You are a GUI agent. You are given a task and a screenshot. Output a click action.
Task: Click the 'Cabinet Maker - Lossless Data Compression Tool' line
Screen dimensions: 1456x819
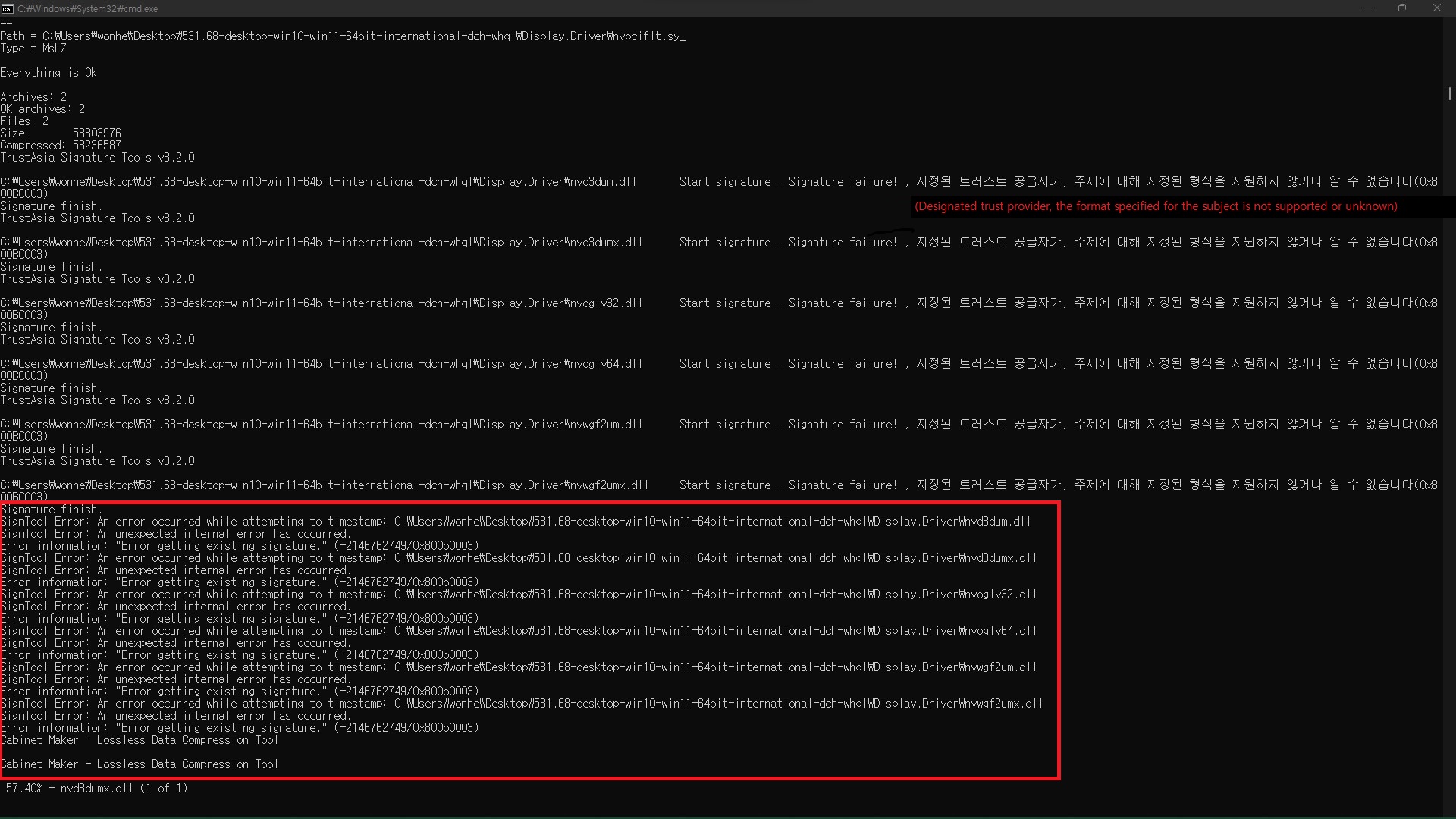pyautogui.click(x=140, y=740)
